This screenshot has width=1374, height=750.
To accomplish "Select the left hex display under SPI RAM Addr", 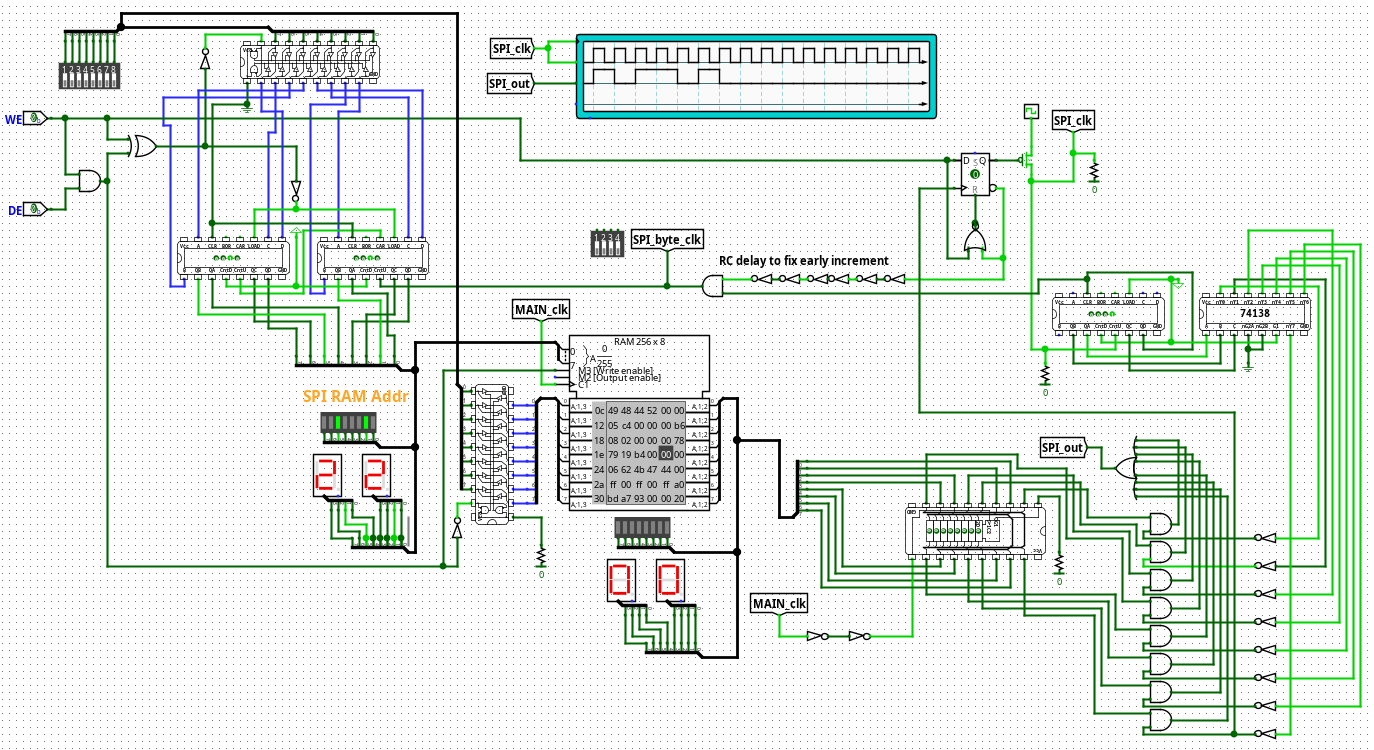I will 326,474.
